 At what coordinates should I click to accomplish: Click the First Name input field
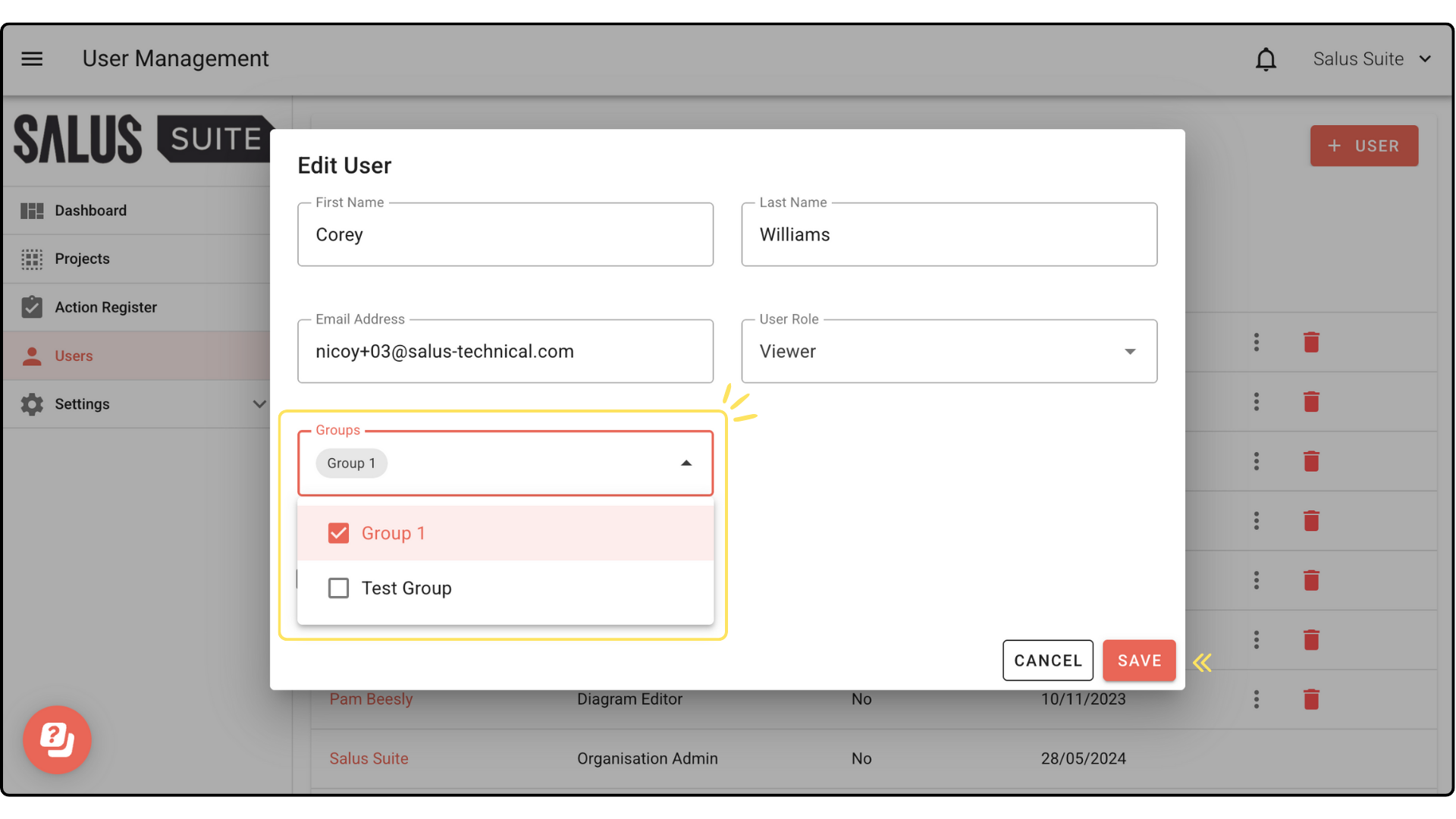point(505,235)
